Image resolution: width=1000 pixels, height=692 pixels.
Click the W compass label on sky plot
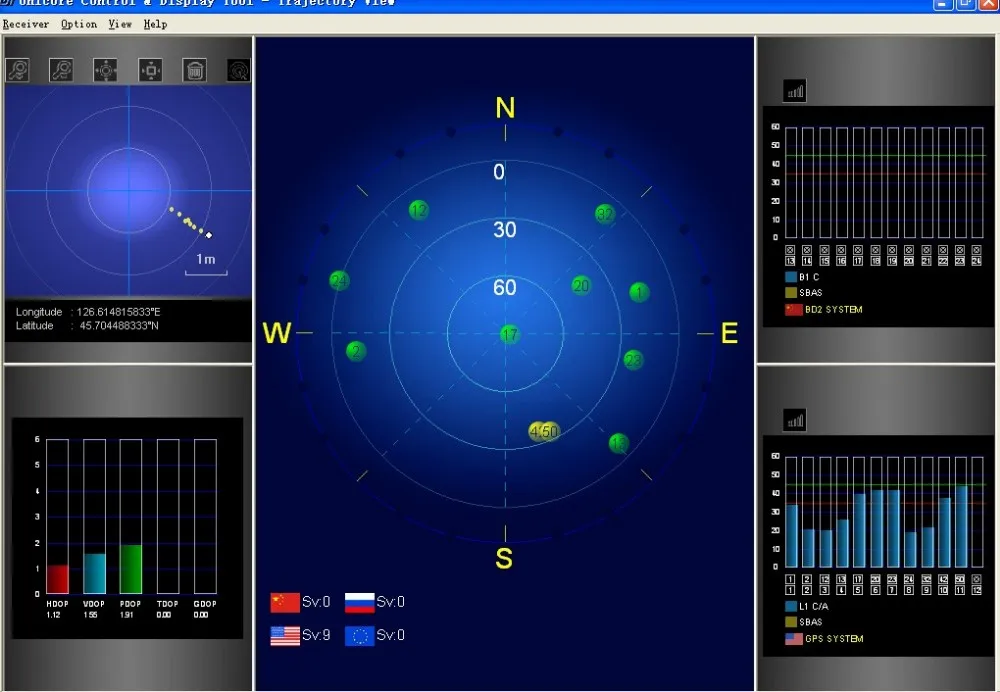coord(277,333)
